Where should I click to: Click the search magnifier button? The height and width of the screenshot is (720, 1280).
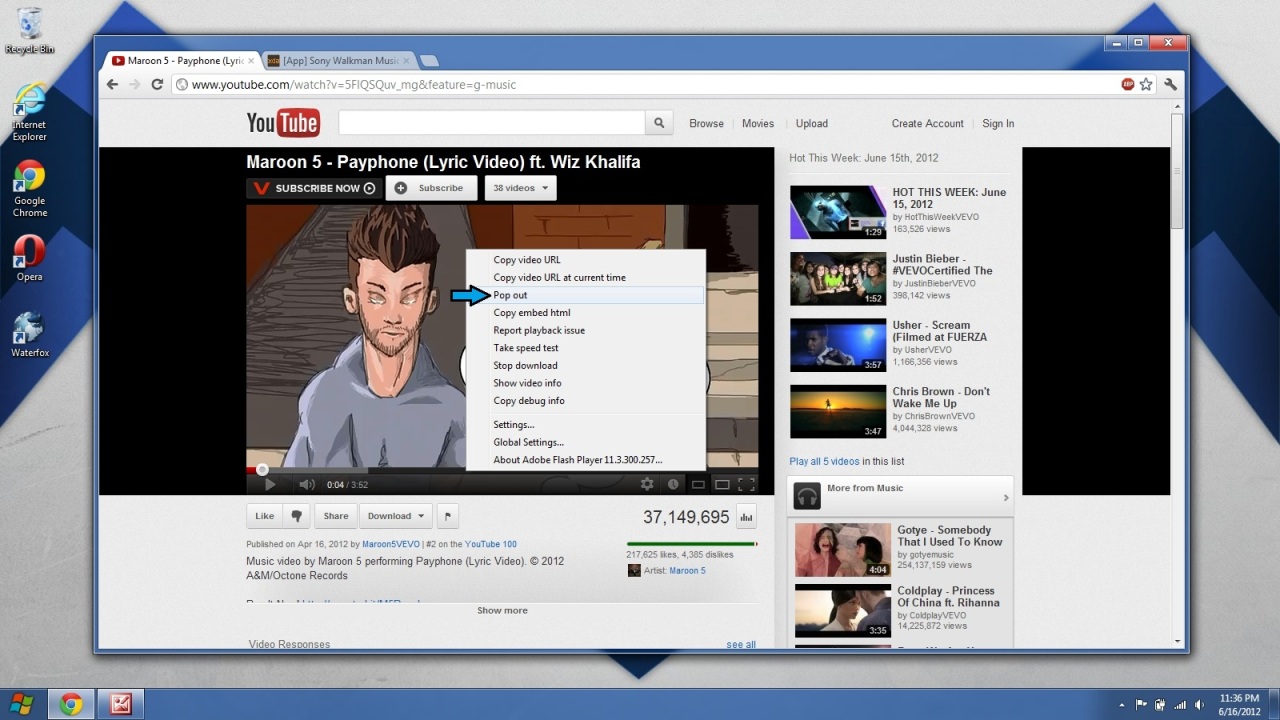pyautogui.click(x=659, y=123)
